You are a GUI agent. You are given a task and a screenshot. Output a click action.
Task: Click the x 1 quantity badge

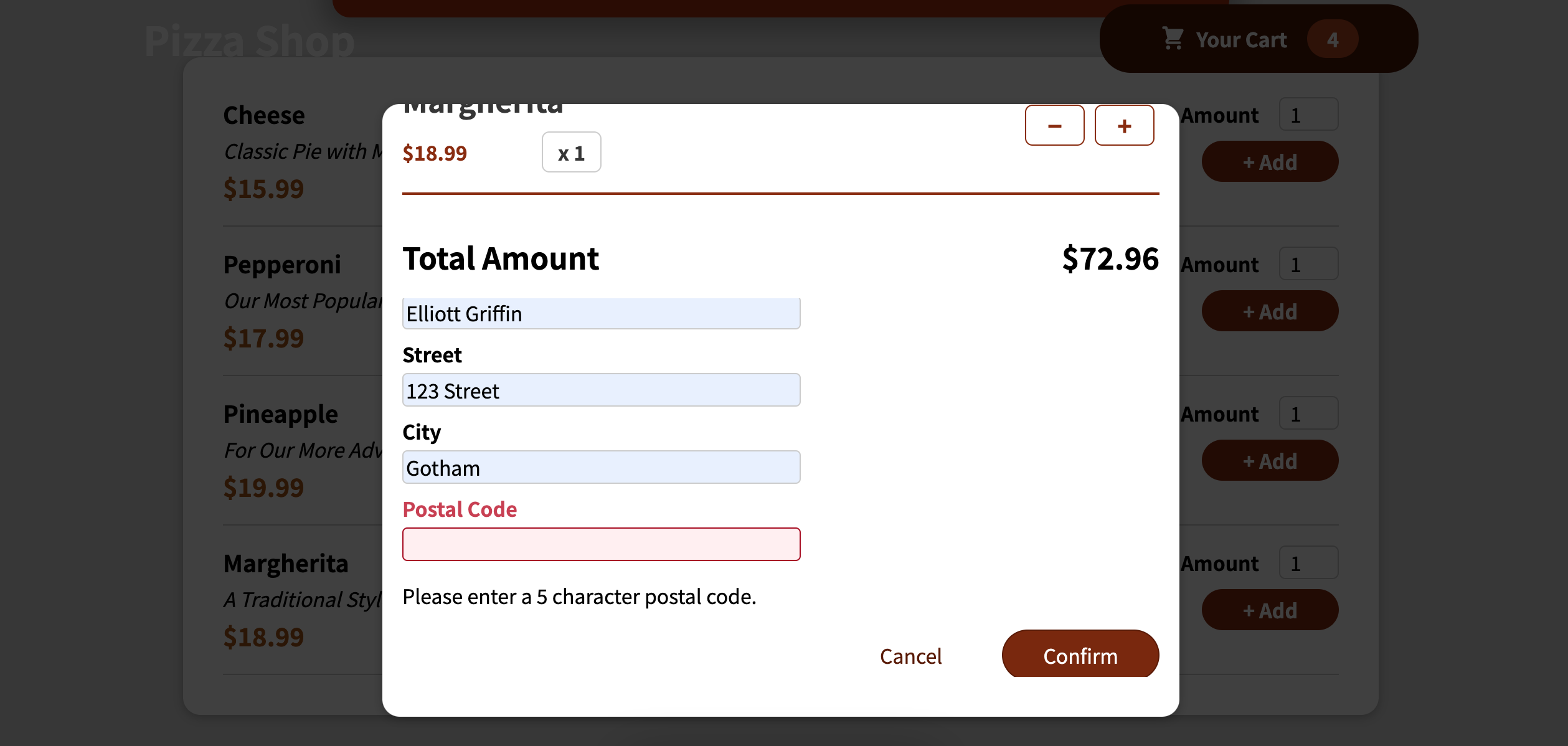coord(571,152)
